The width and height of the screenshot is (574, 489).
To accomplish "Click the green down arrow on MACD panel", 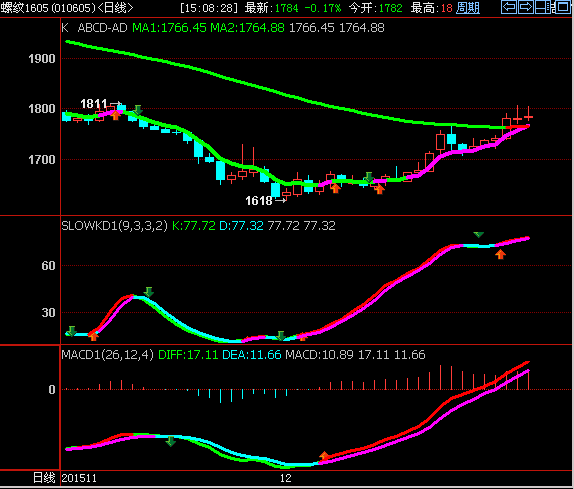I will point(171,441).
